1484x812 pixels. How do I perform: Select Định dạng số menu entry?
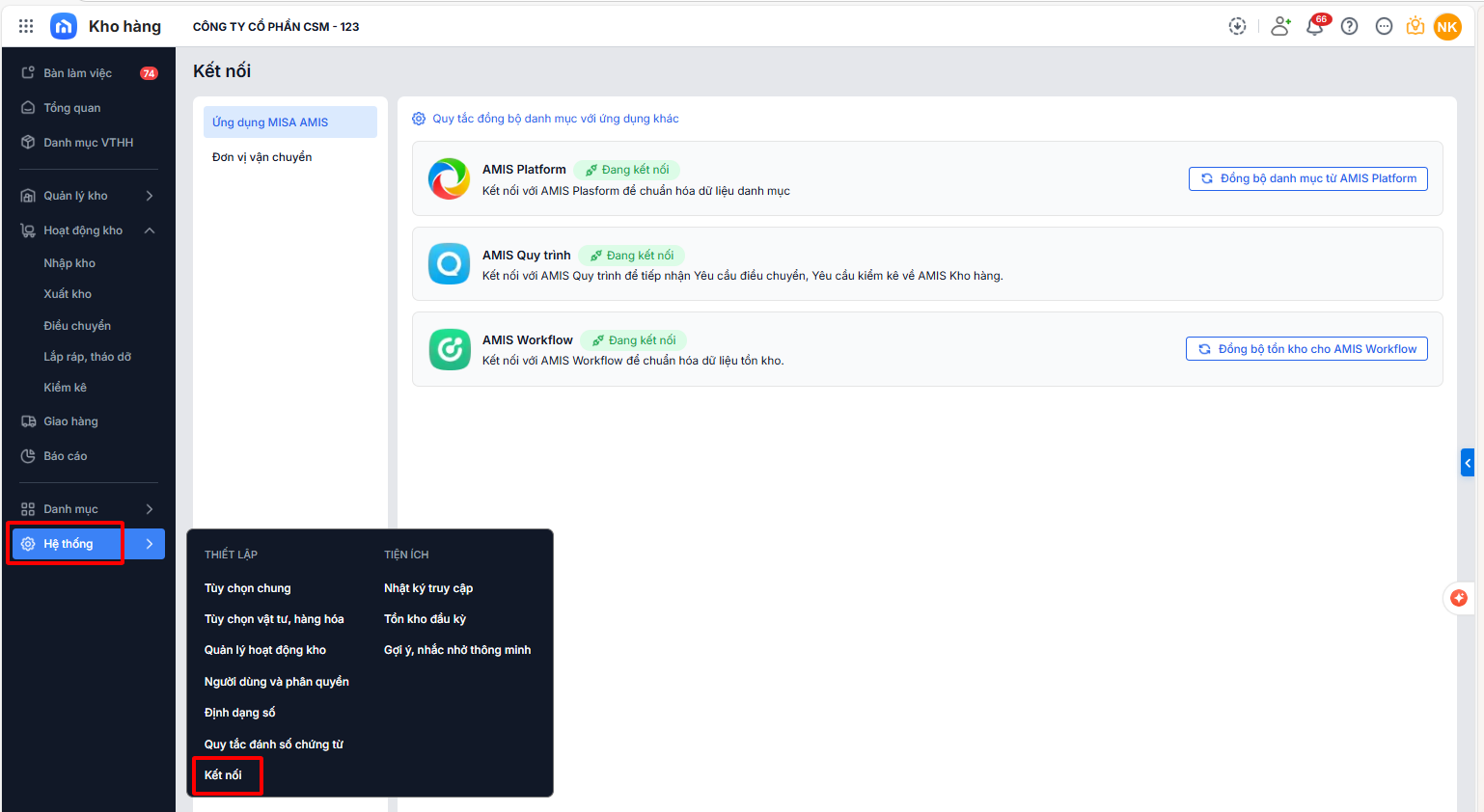(240, 713)
